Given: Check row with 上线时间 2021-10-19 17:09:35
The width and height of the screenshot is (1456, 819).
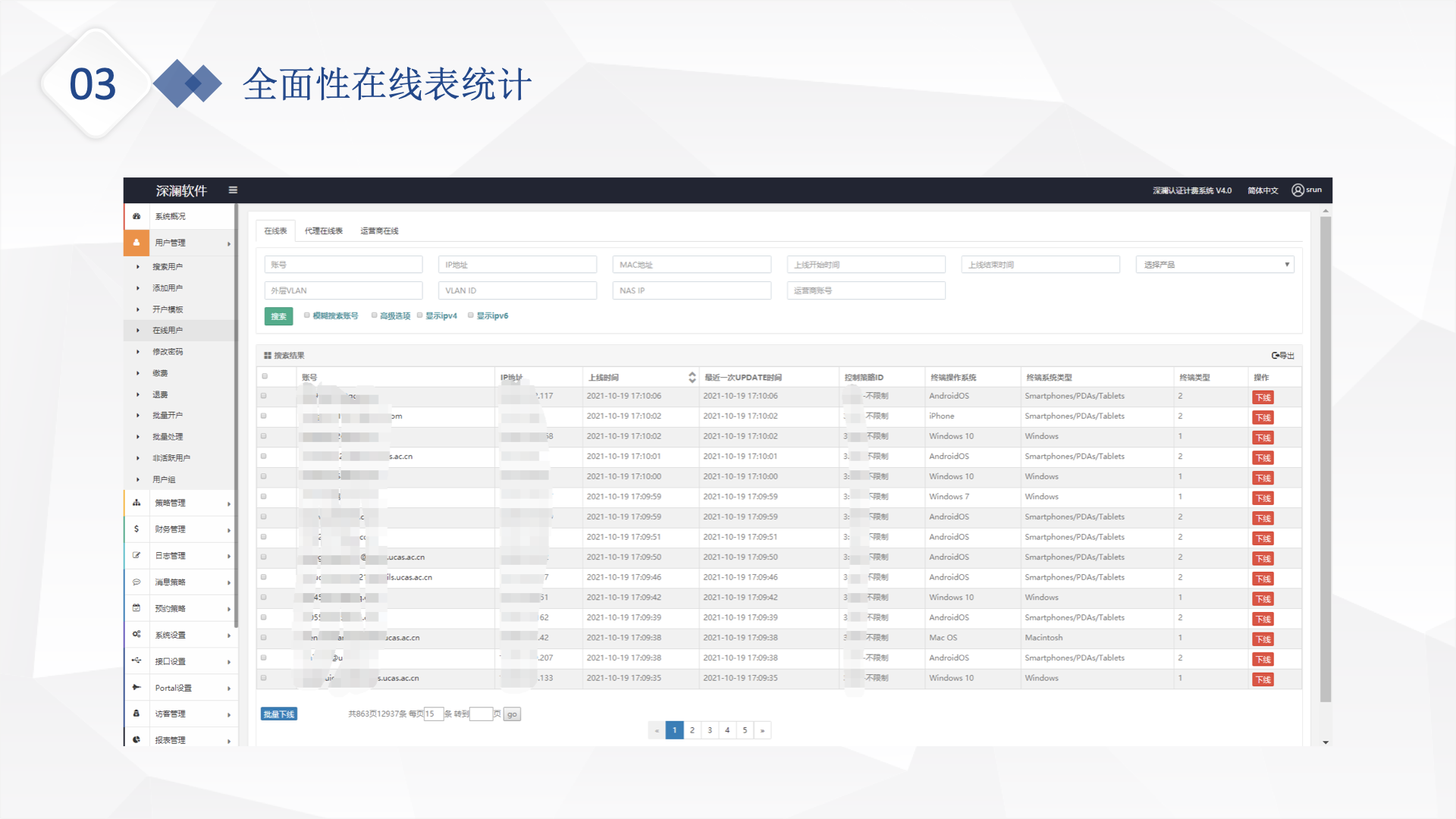Looking at the screenshot, I should (x=264, y=678).
